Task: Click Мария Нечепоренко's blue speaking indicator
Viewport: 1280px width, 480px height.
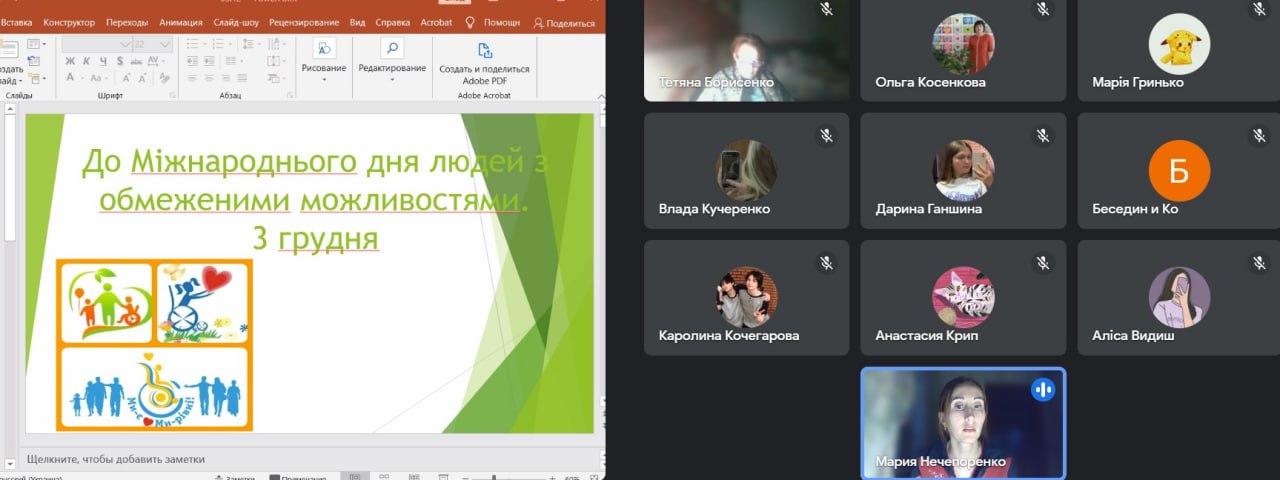Action: 1043,390
